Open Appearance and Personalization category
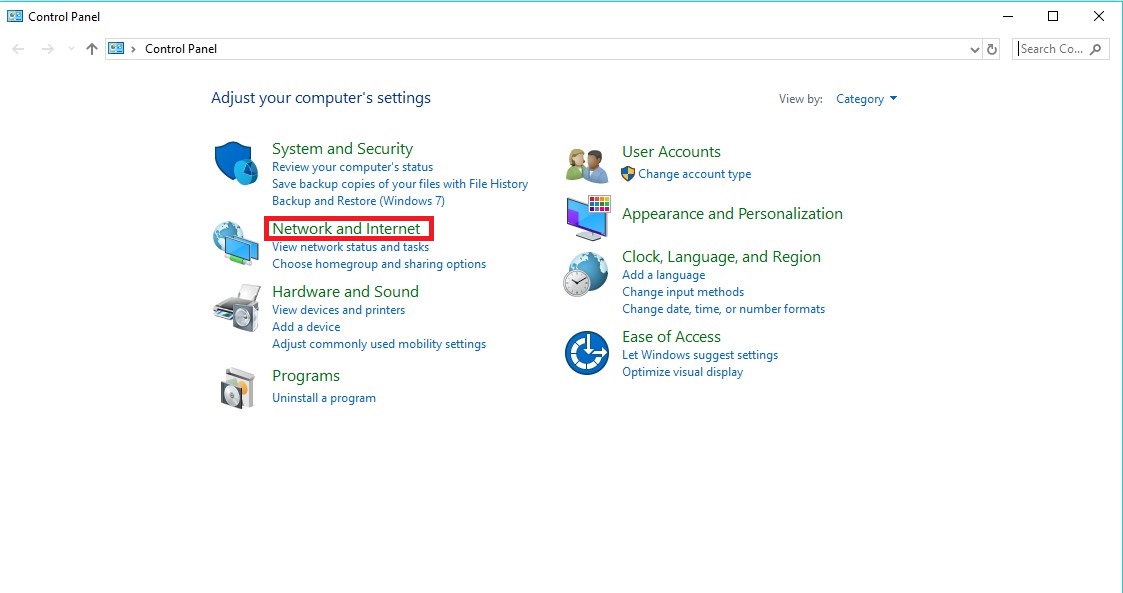The width and height of the screenshot is (1123, 593). point(732,213)
